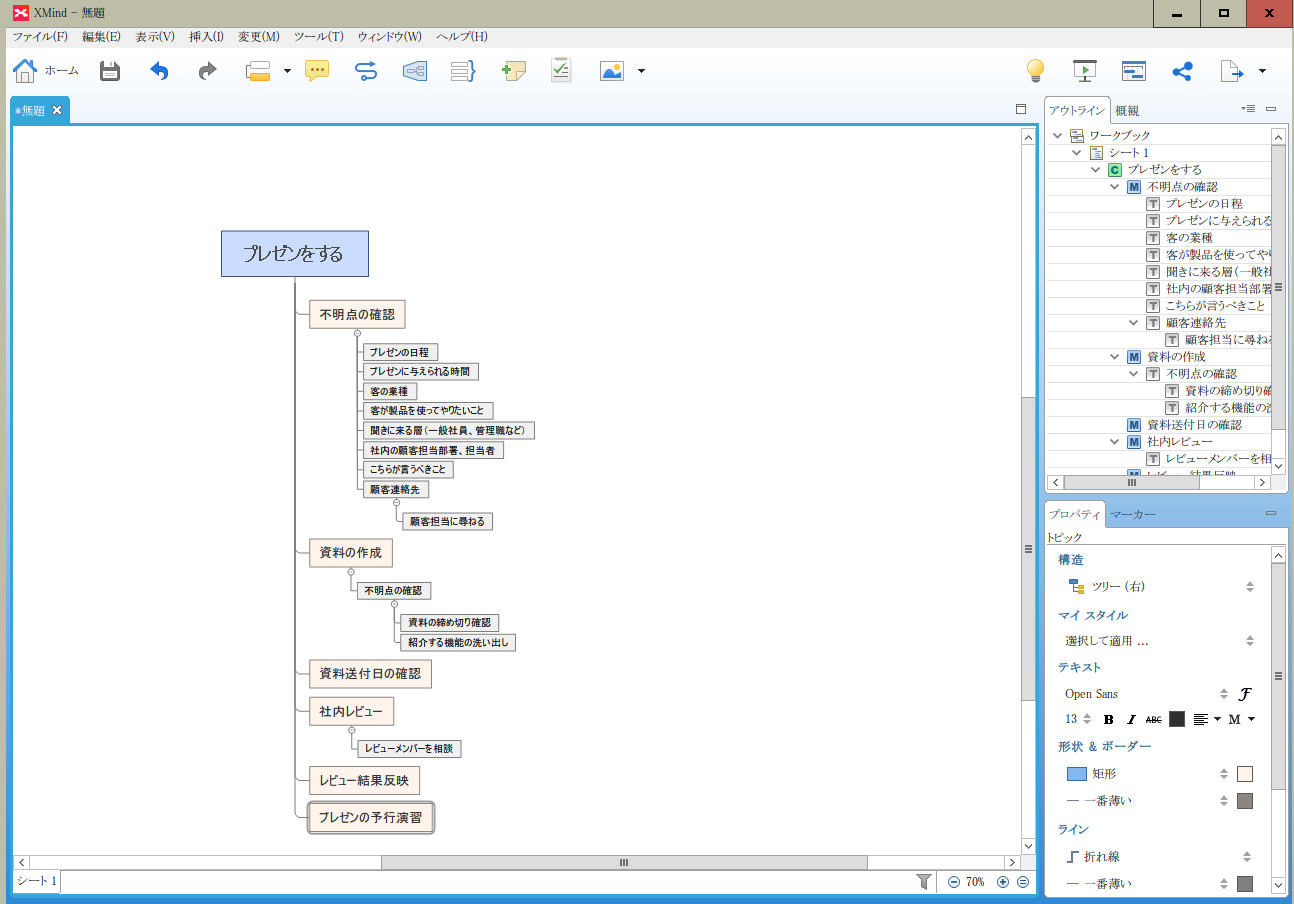Collapse the 社内レビュー branch on the canvas
Screen dimensions: 1294x904
click(351, 730)
